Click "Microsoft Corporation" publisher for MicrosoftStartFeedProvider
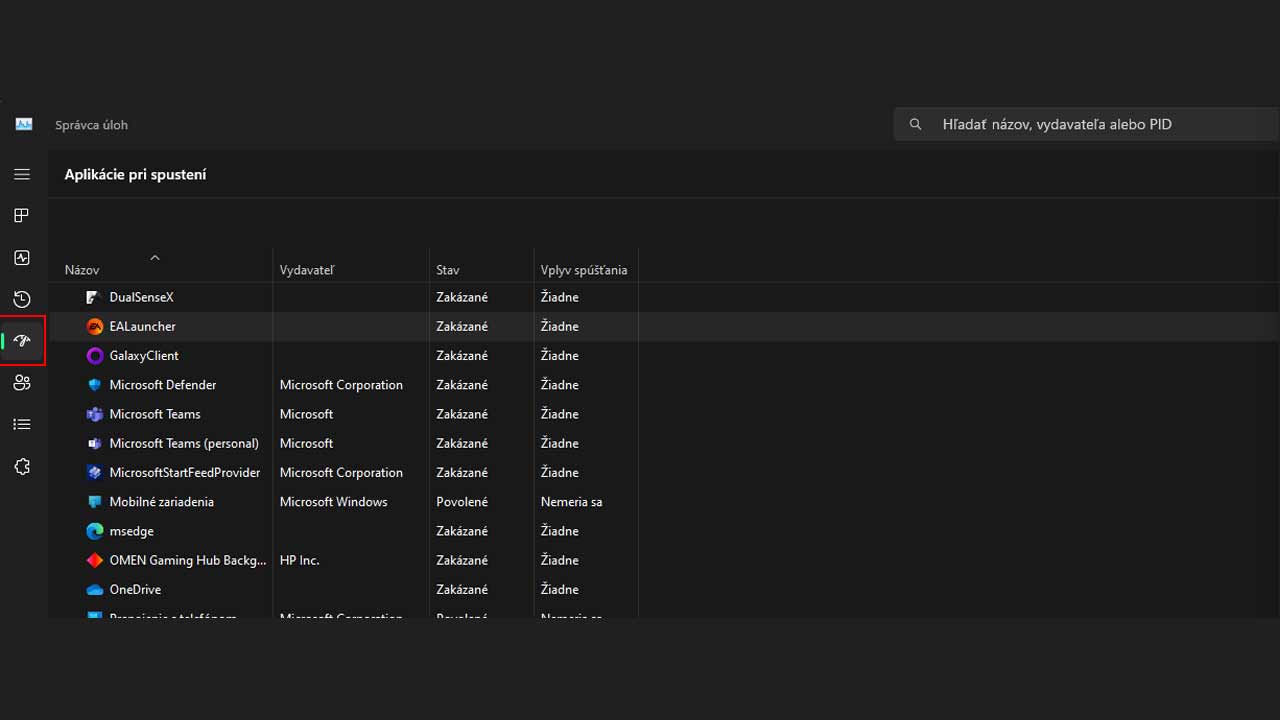 (341, 472)
